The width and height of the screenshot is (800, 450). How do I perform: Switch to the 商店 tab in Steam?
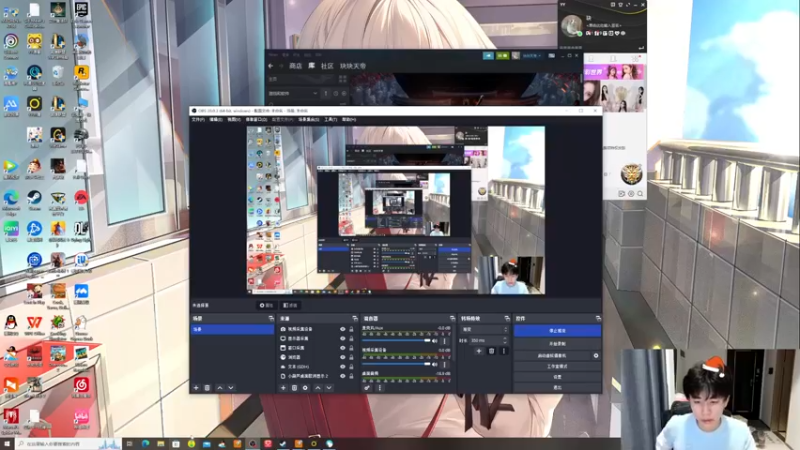point(295,66)
